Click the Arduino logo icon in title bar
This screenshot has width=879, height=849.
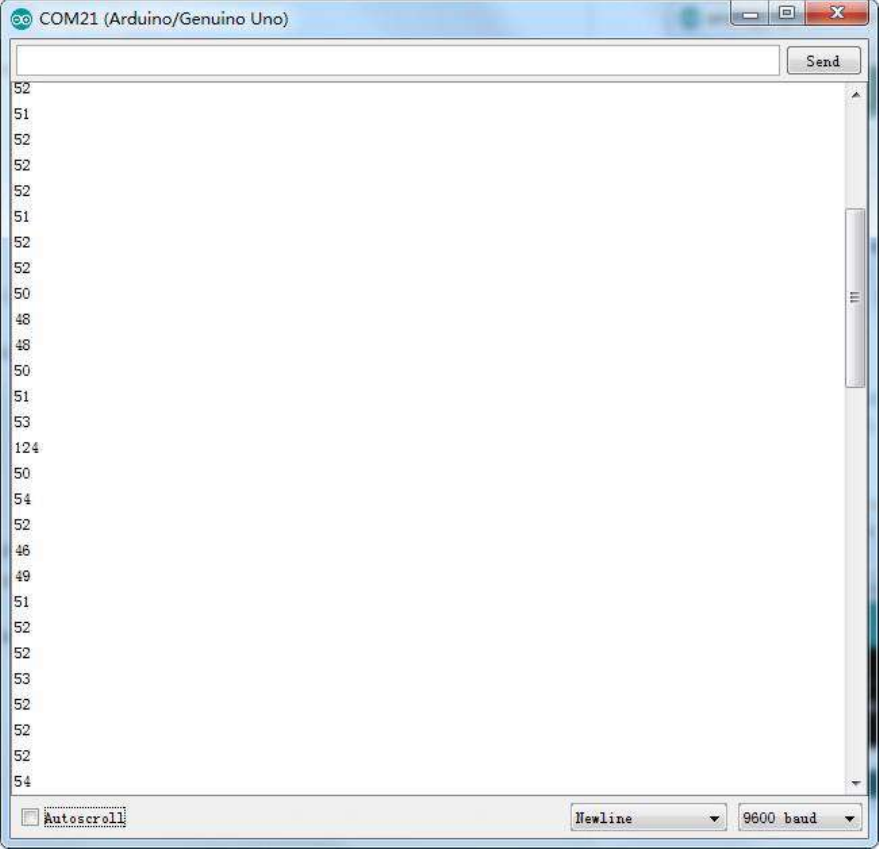point(21,20)
